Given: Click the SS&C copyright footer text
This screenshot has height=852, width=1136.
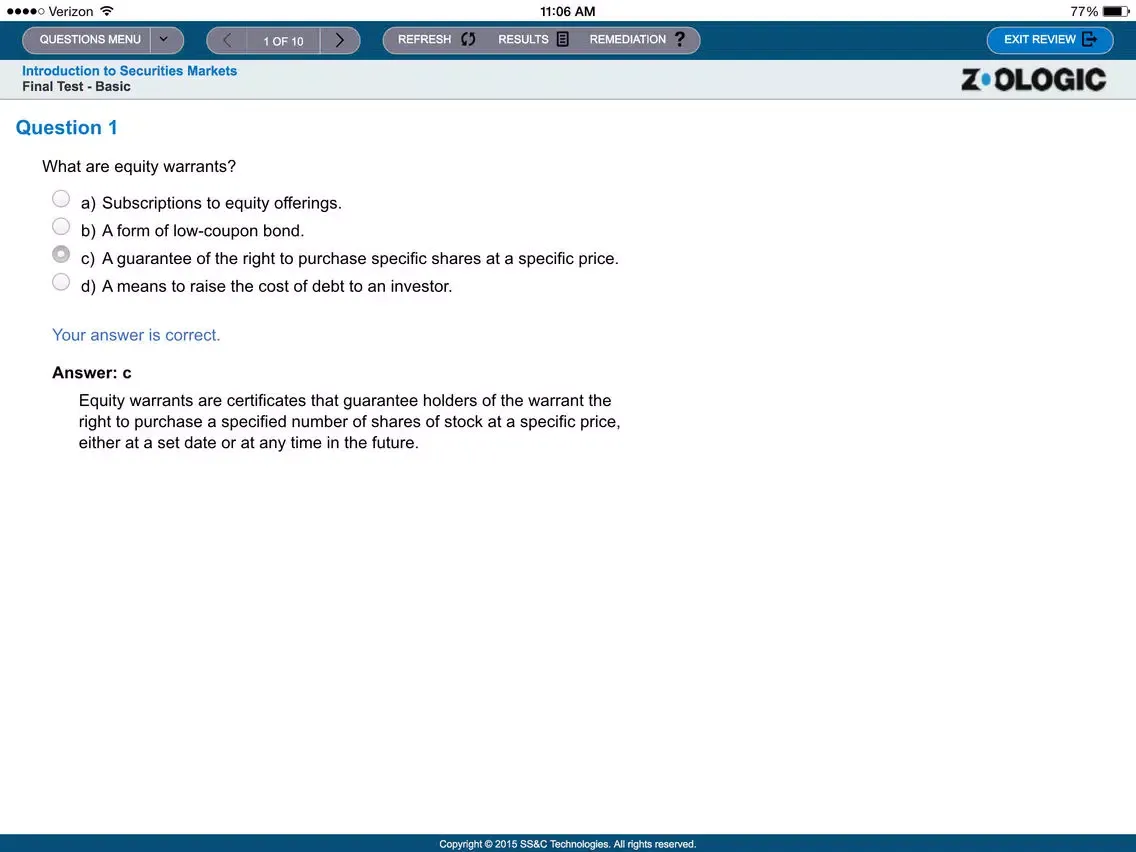Looking at the screenshot, I should click(x=567, y=844).
